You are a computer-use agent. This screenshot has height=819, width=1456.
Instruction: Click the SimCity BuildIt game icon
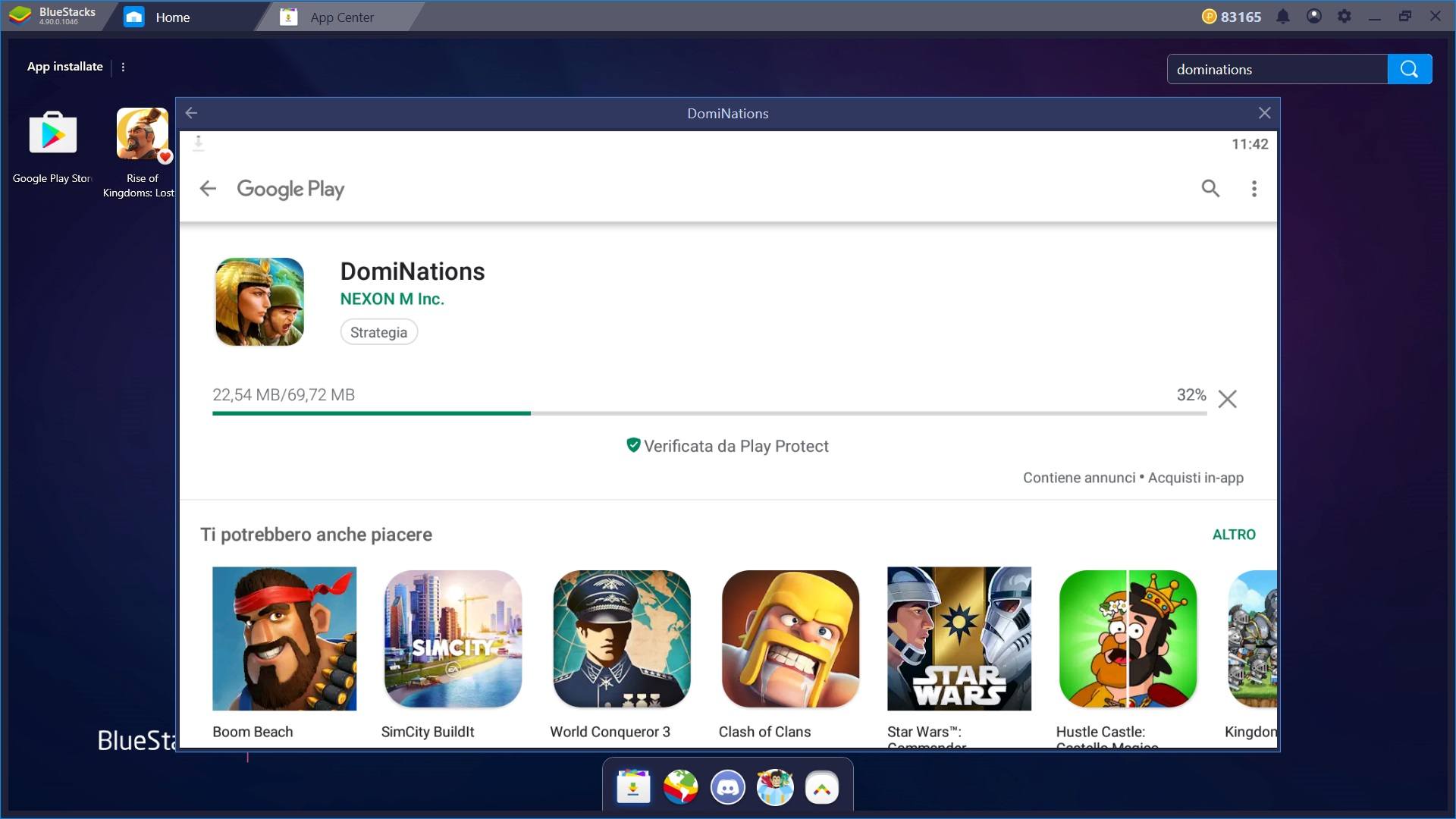click(x=453, y=638)
